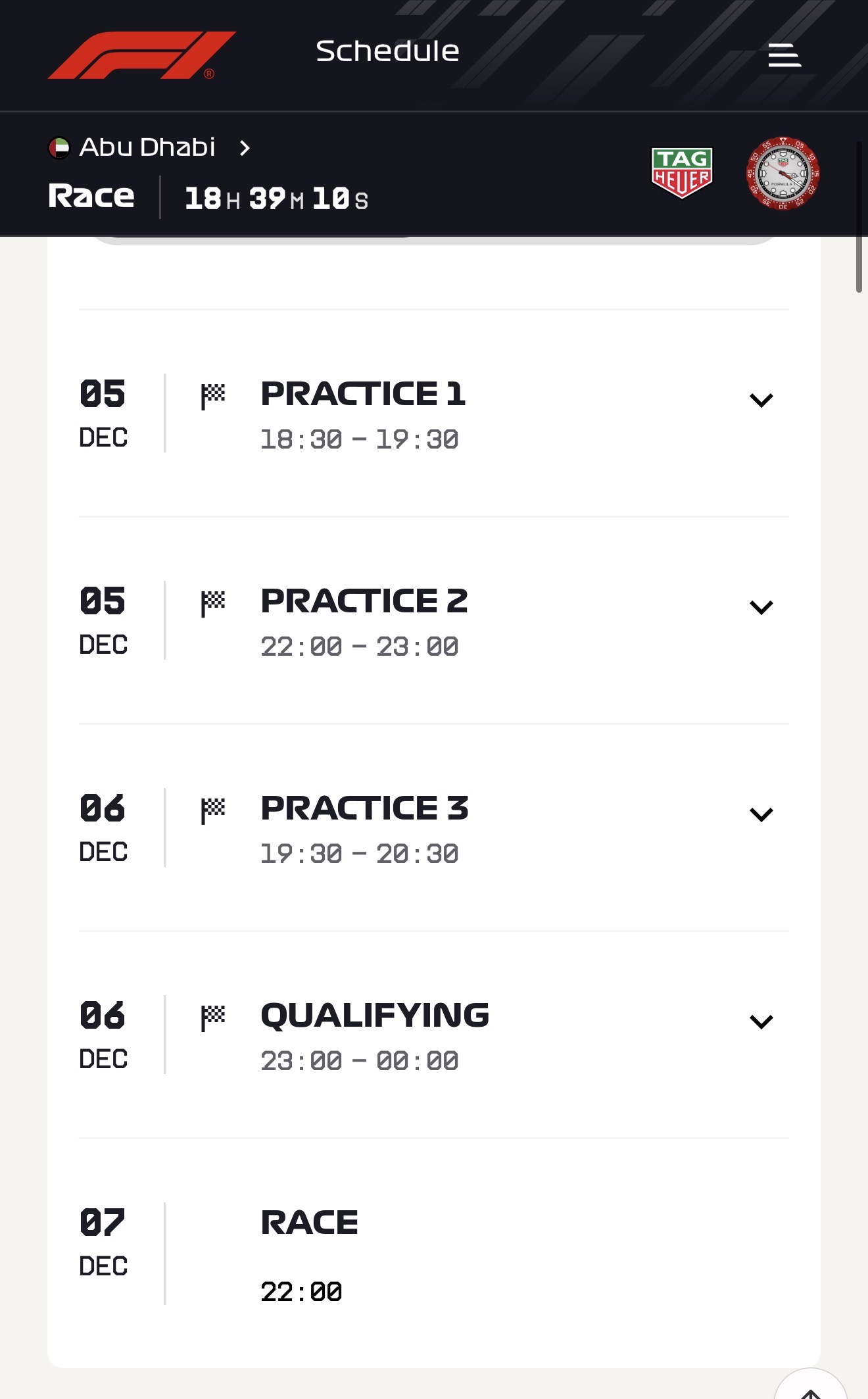Tap the Schedule page title
The width and height of the screenshot is (868, 1399).
[x=387, y=51]
